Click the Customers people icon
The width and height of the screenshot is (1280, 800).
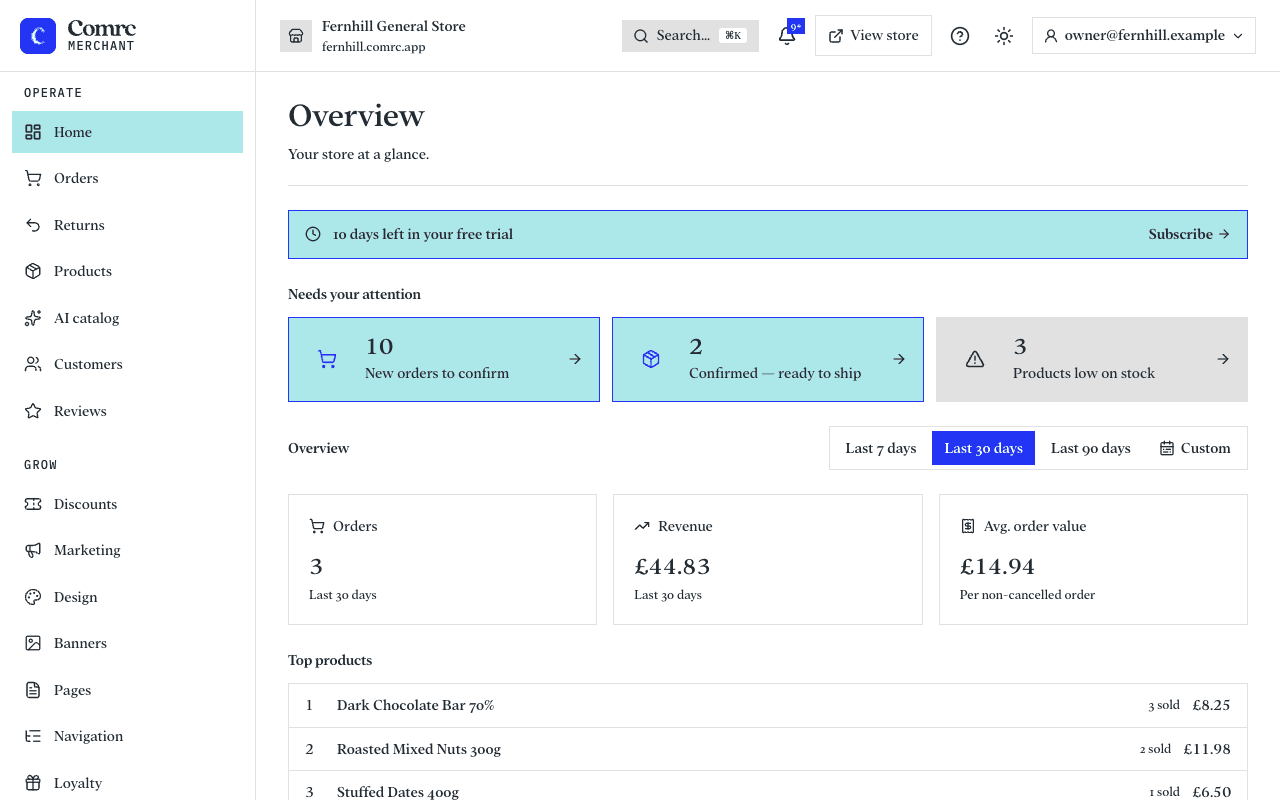coord(33,364)
